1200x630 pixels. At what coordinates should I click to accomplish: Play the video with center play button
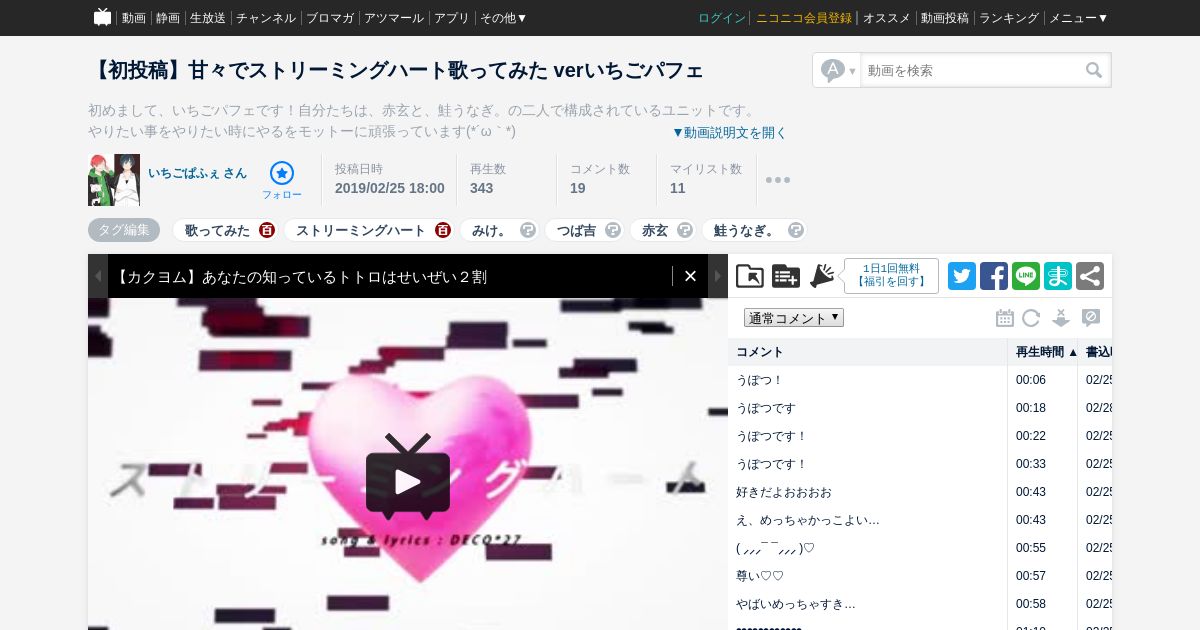[x=408, y=477]
